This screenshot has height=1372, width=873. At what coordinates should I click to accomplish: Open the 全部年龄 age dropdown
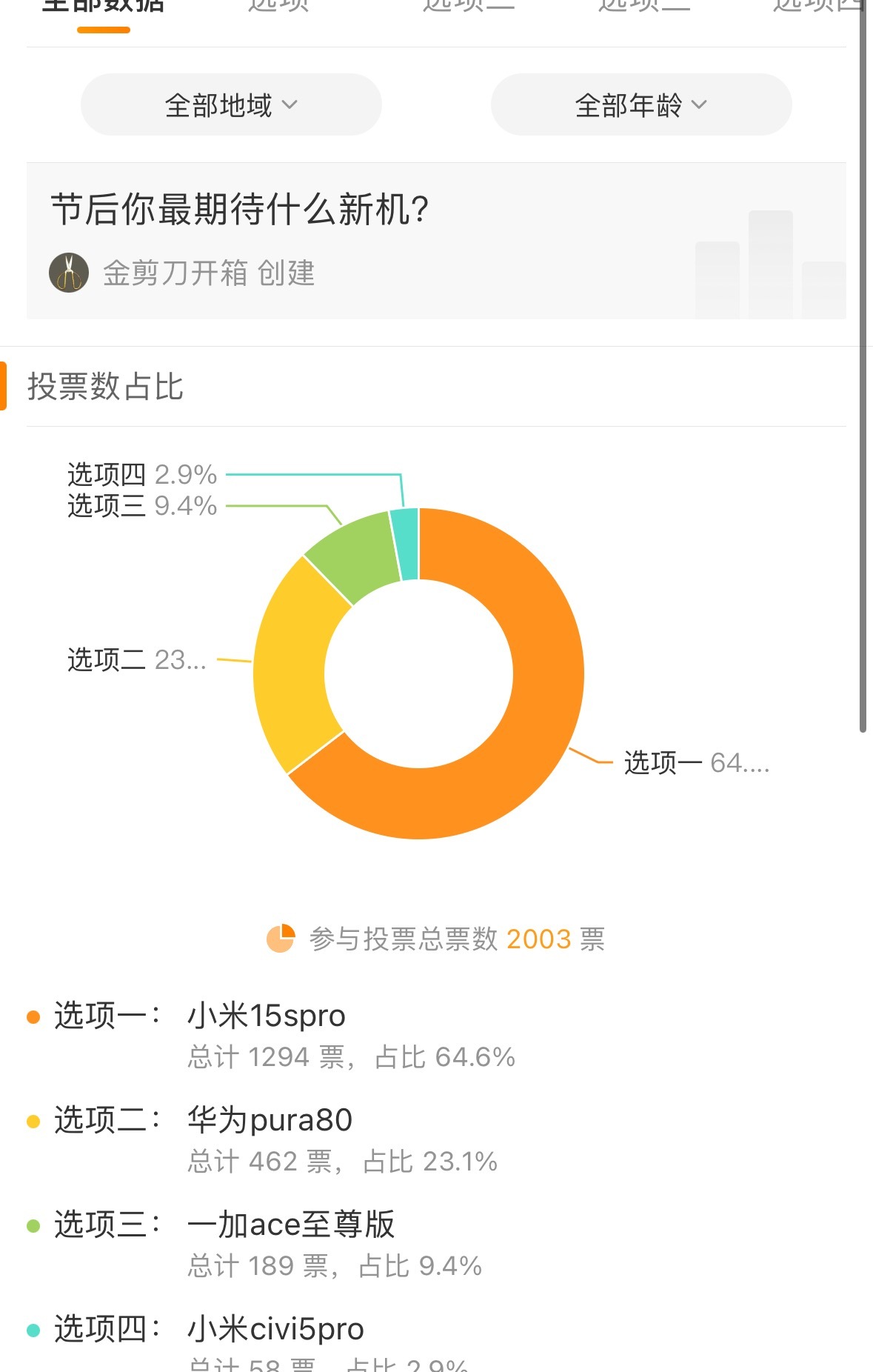click(x=640, y=105)
